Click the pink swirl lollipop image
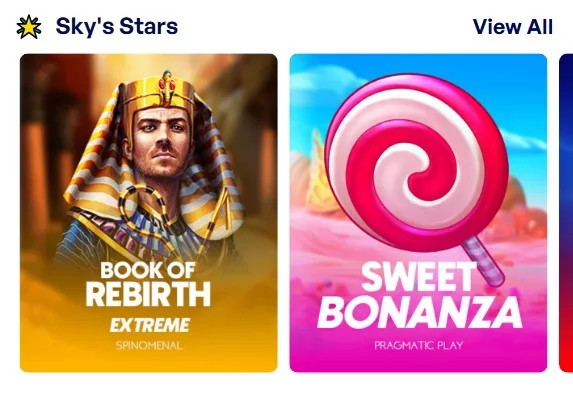 coord(417,163)
